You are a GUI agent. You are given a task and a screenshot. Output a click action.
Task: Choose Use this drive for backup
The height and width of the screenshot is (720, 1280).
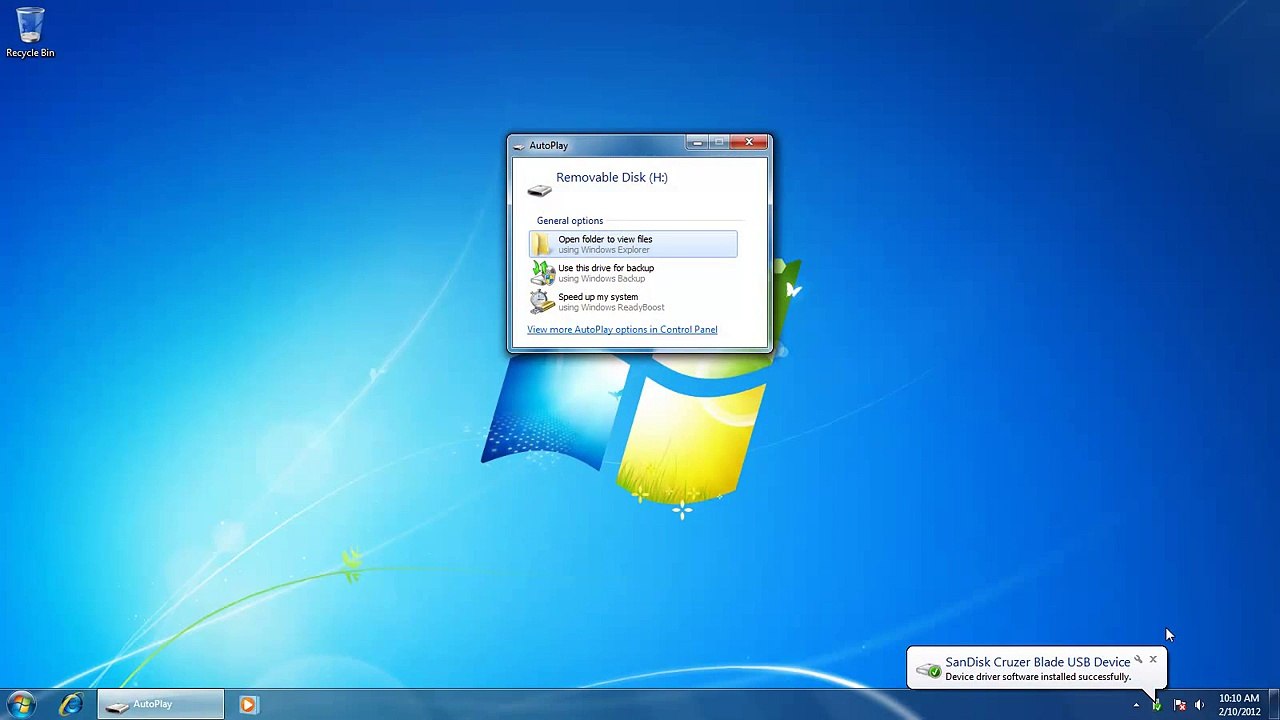tap(633, 273)
